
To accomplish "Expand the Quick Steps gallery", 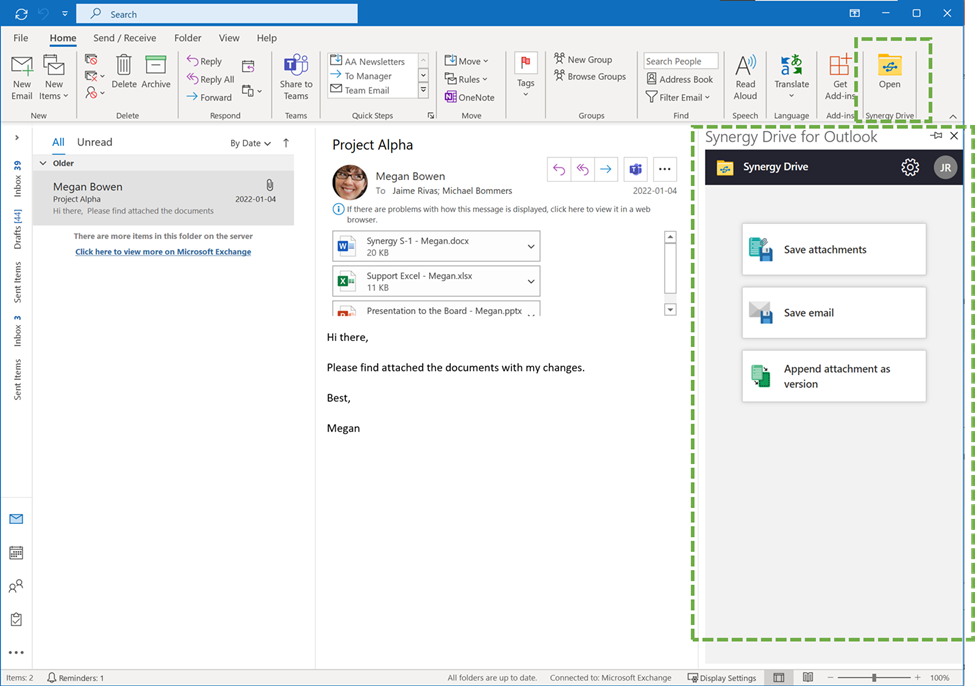I will click(x=423, y=91).
